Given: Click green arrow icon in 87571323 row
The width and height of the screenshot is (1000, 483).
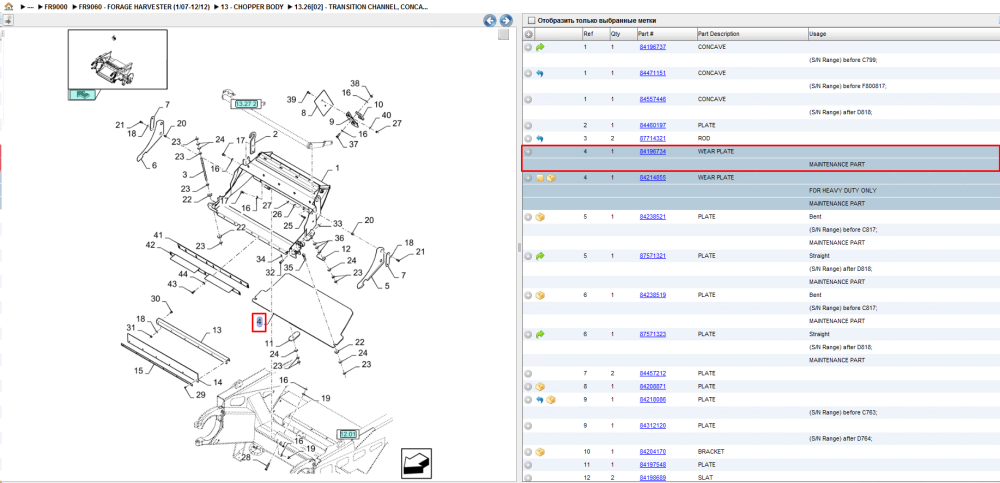Looking at the screenshot, I should pyautogui.click(x=540, y=334).
